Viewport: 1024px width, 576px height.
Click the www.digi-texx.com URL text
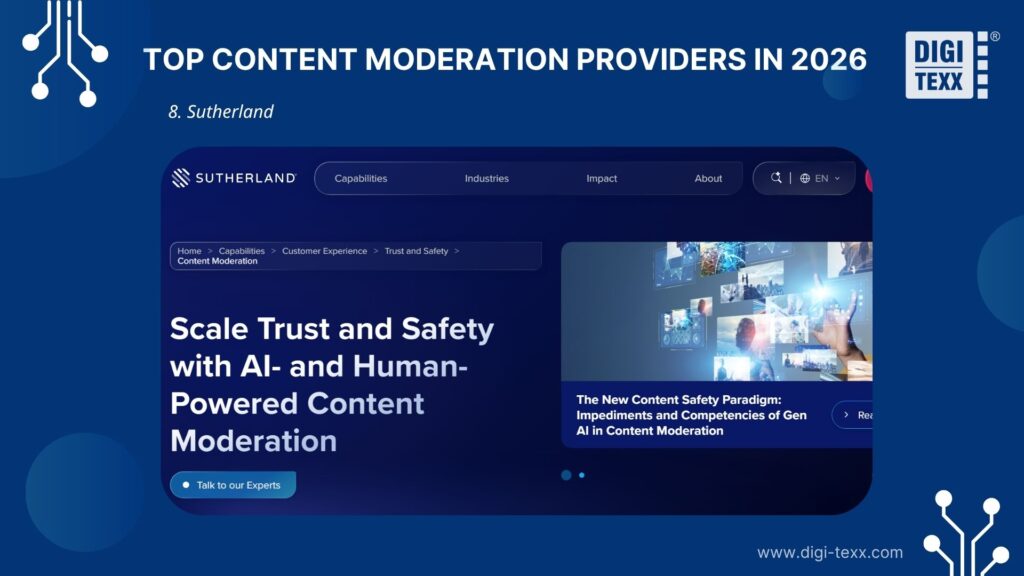830,552
